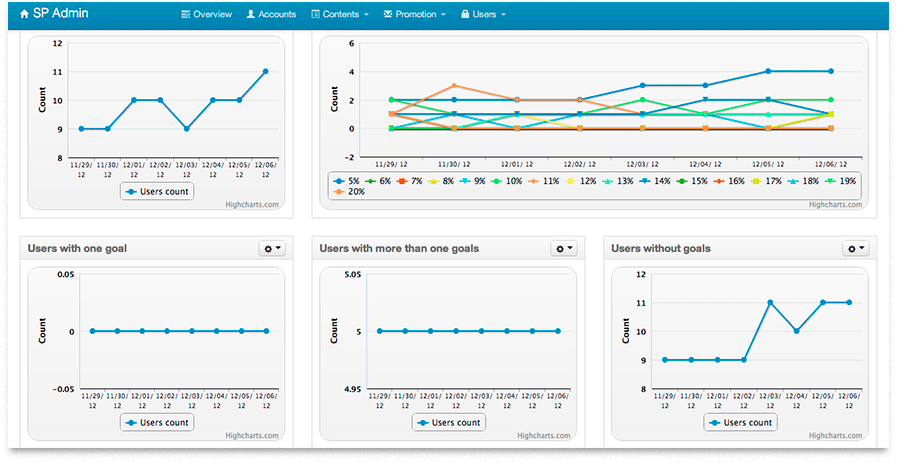The width and height of the screenshot is (897, 462).
Task: Open gear settings for Users with one goal
Action: (271, 248)
